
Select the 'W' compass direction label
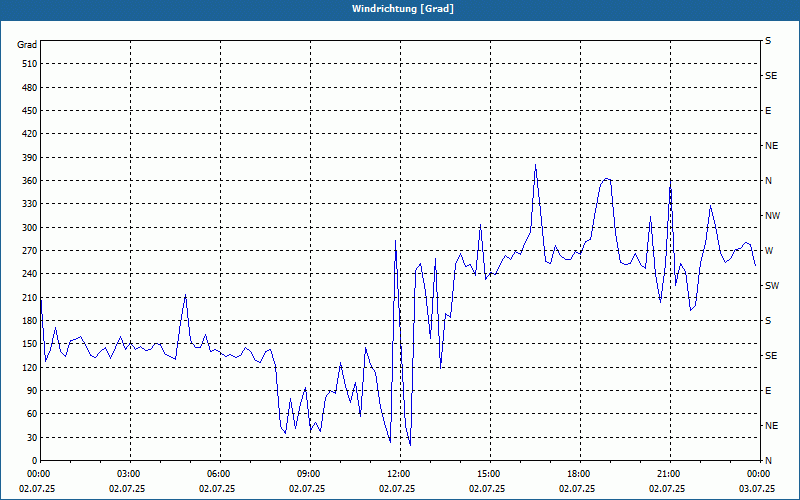tap(769, 251)
